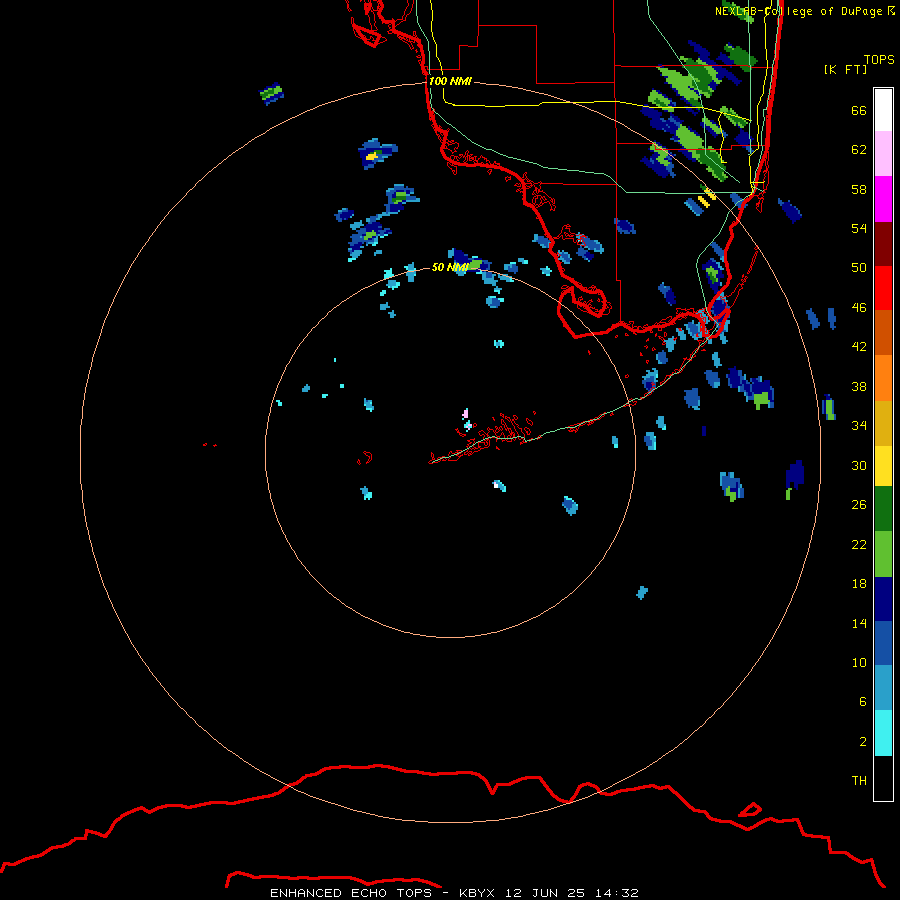Click the bright orange legend swatch

[883, 377]
